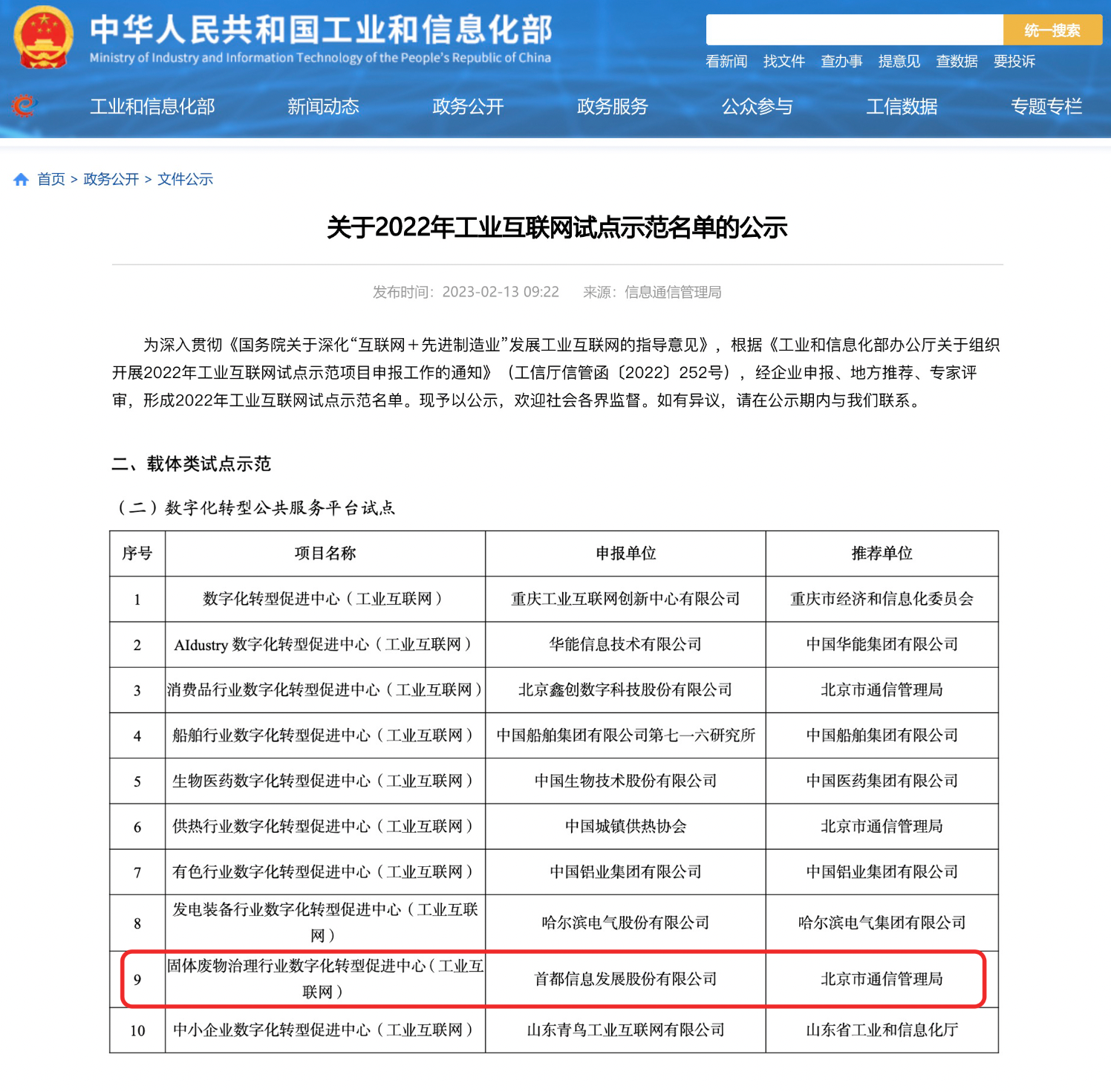
Task: Click cell 北京鑫创数字科技股份有限公司
Action: coord(625,690)
